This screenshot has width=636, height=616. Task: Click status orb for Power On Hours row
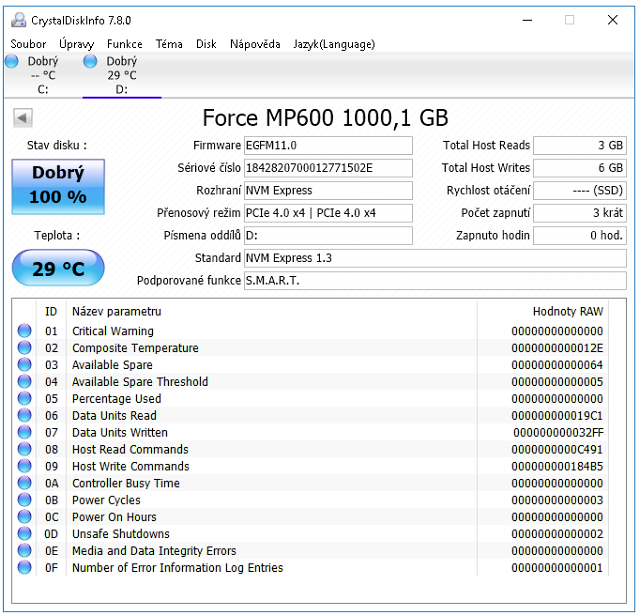(x=24, y=517)
